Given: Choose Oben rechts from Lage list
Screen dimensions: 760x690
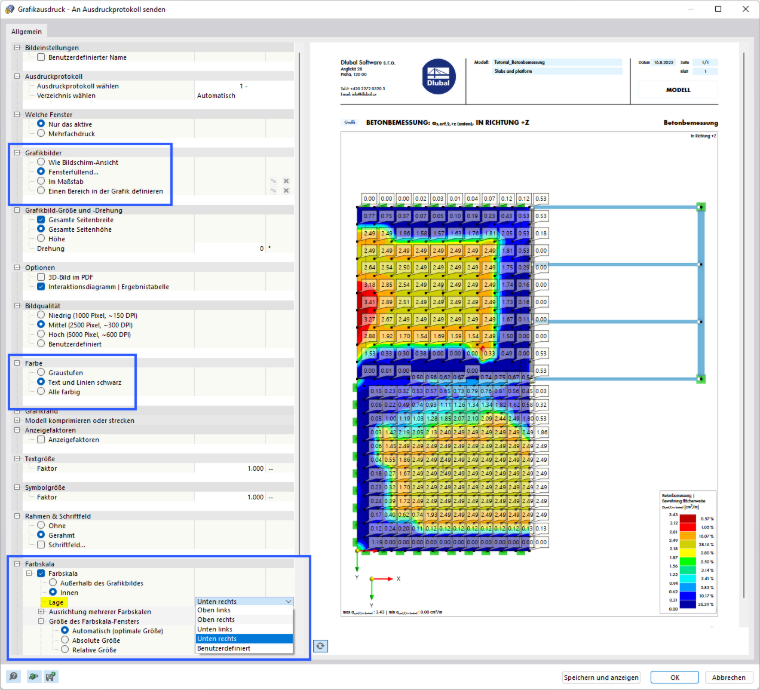Looking at the screenshot, I should coord(244,620).
